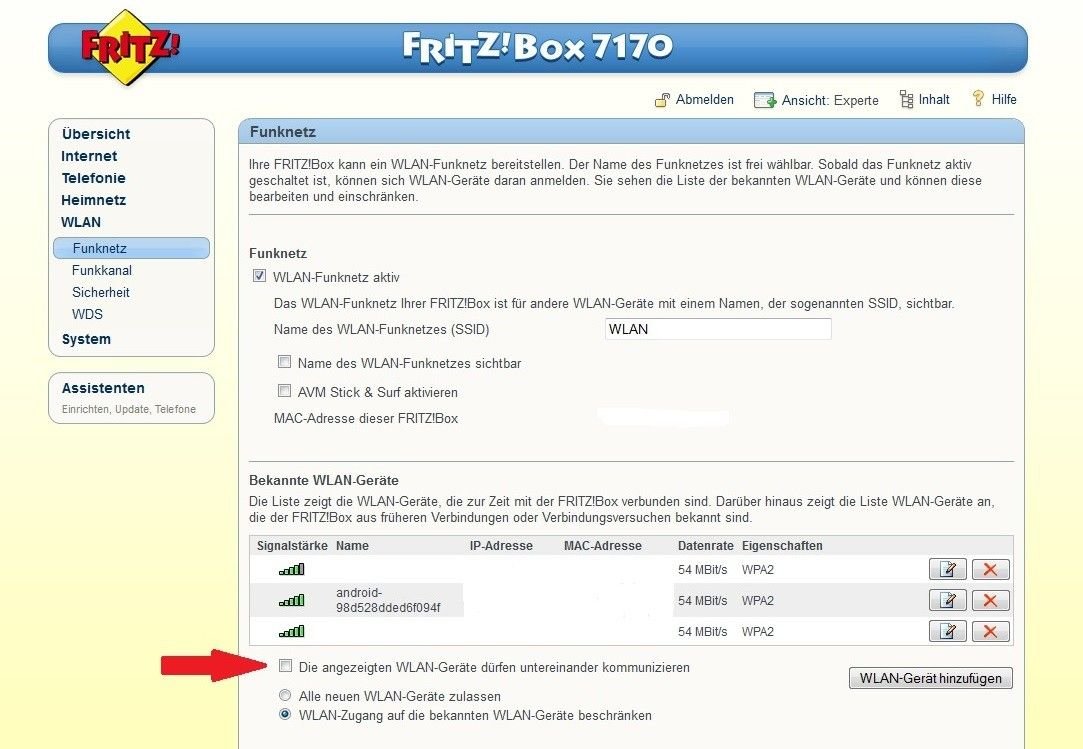1083x749 pixels.
Task: Click Hilfe link
Action: click(1004, 99)
